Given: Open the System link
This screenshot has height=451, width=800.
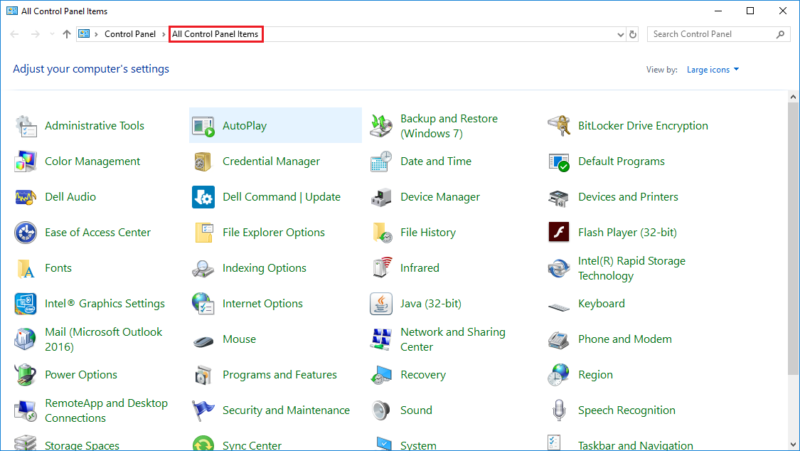Looking at the screenshot, I should coord(418,445).
